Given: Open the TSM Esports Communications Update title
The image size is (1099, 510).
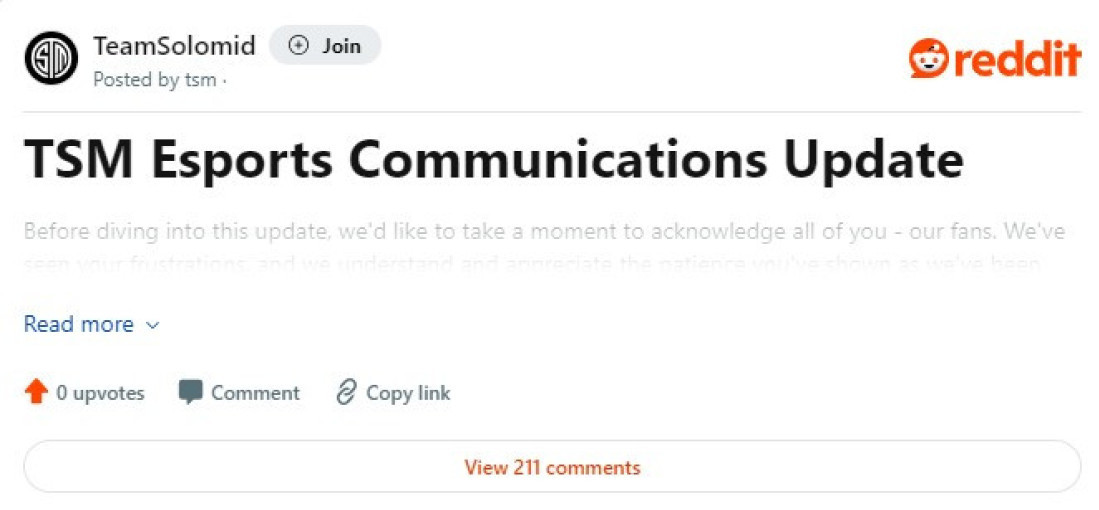Looking at the screenshot, I should tap(493, 160).
